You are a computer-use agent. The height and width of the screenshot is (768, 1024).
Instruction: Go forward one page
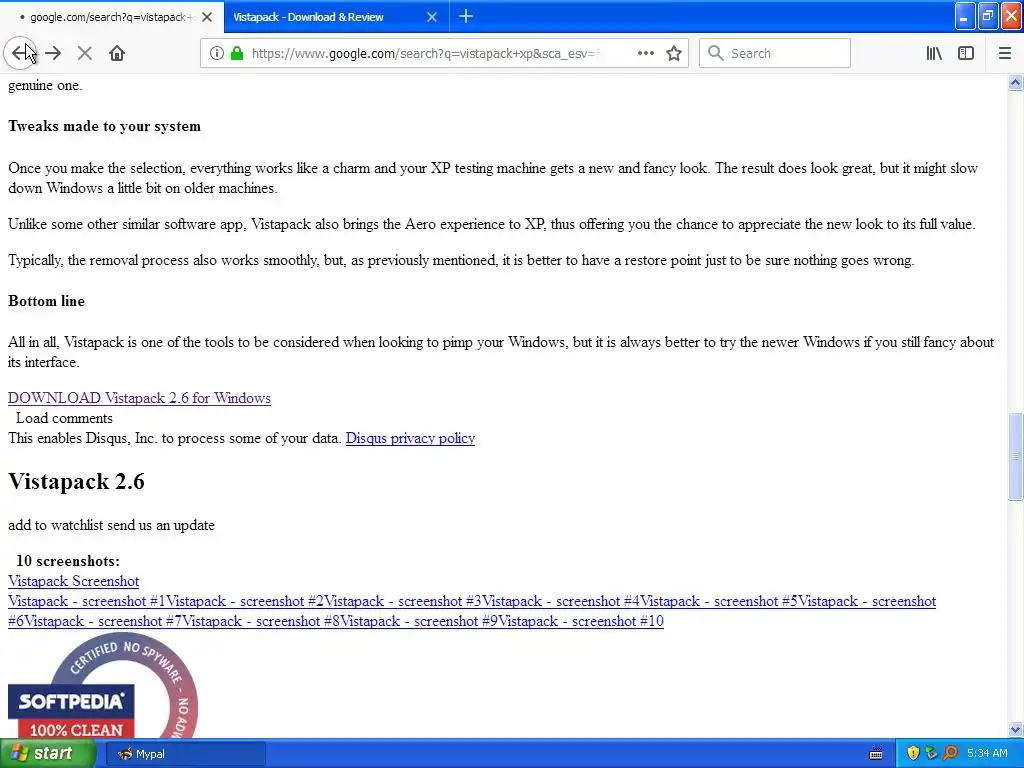(x=54, y=53)
